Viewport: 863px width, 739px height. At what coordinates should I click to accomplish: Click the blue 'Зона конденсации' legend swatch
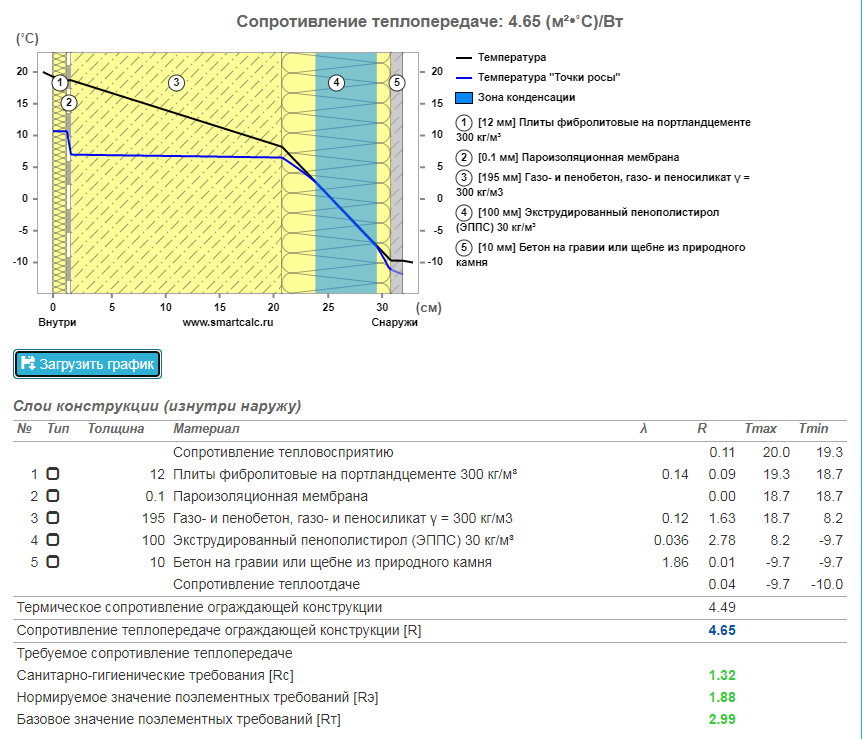[x=464, y=98]
